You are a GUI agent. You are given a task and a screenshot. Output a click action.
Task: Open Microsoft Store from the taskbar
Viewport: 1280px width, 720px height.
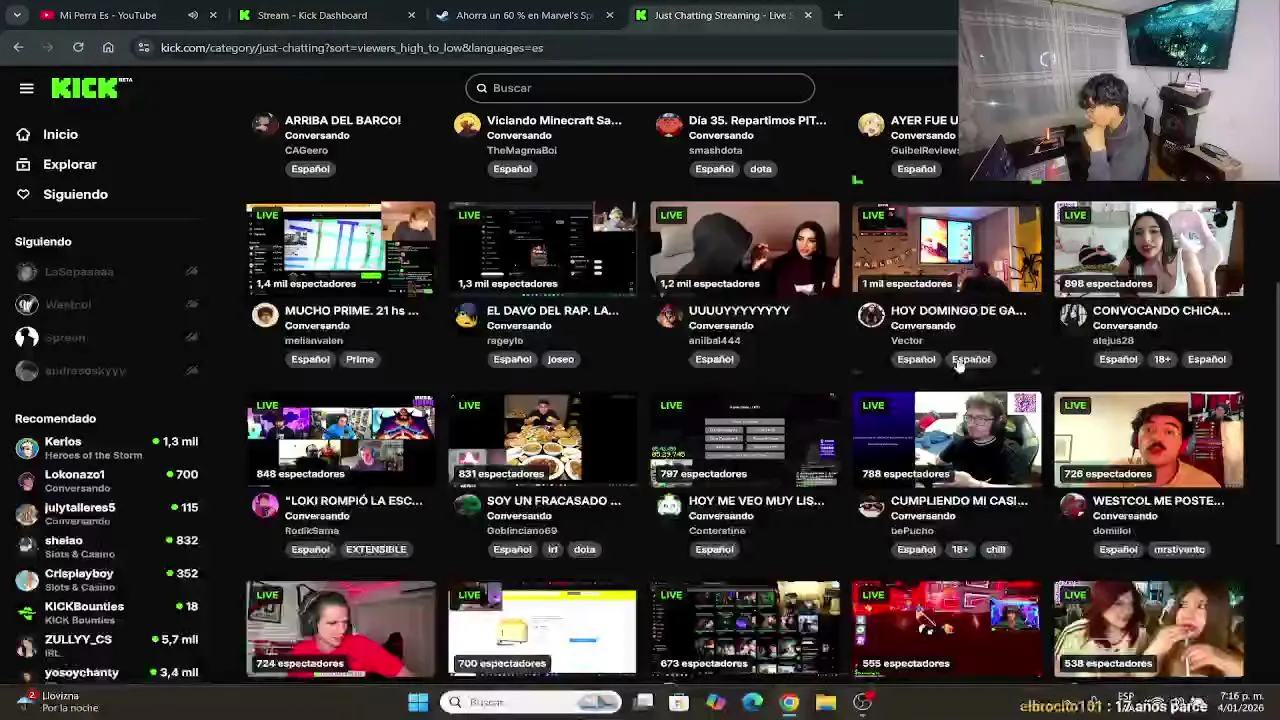pyautogui.click(x=679, y=702)
